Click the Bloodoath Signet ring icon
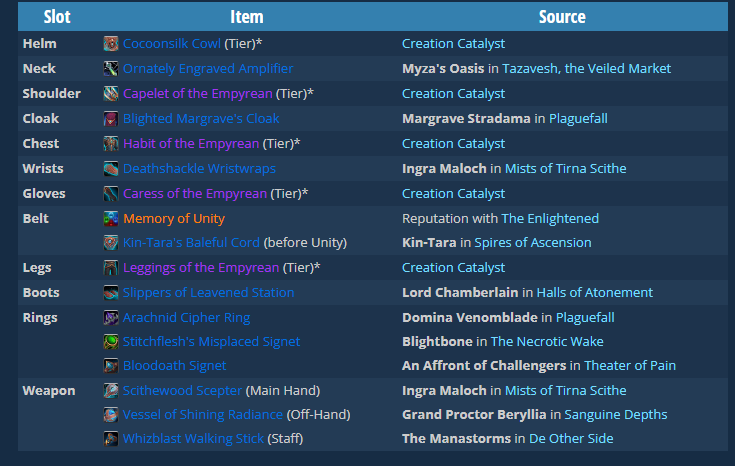This screenshot has width=735, height=466. [111, 366]
